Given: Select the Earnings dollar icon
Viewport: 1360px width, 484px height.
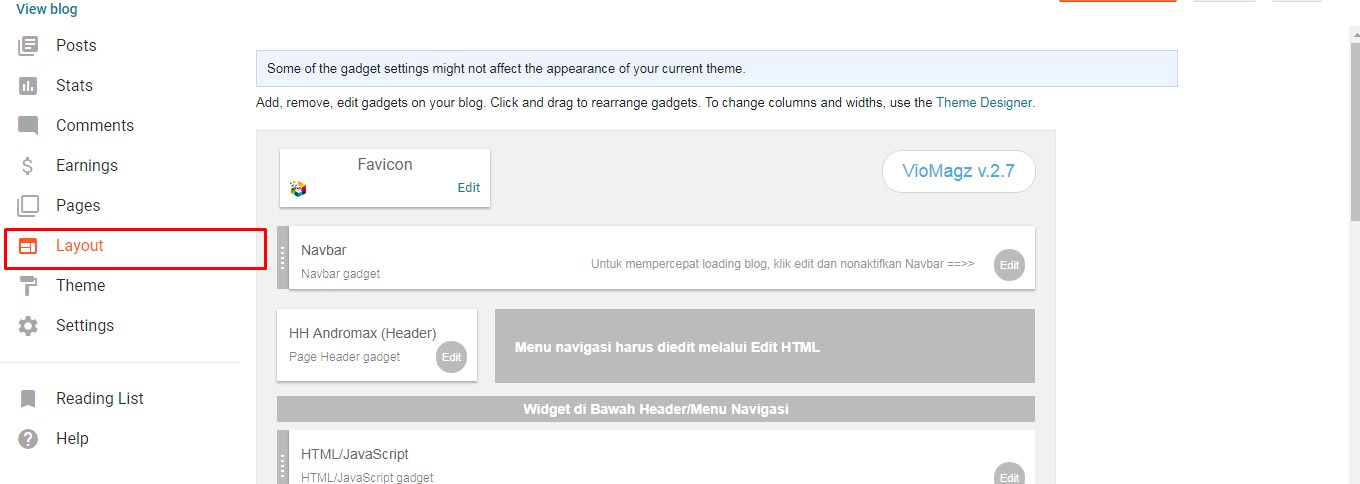Looking at the screenshot, I should point(28,165).
